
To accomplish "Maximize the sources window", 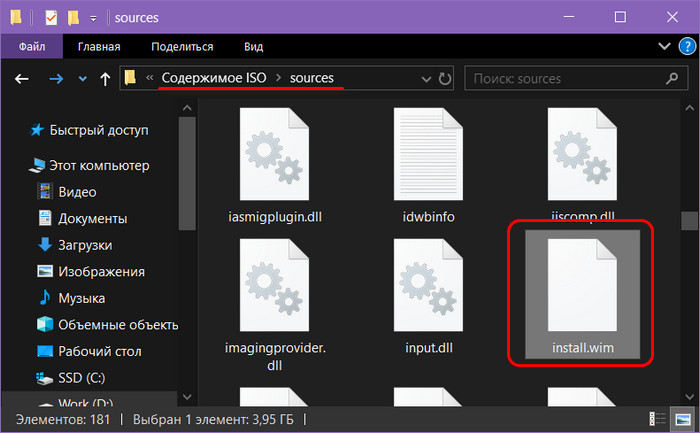I will click(x=620, y=17).
